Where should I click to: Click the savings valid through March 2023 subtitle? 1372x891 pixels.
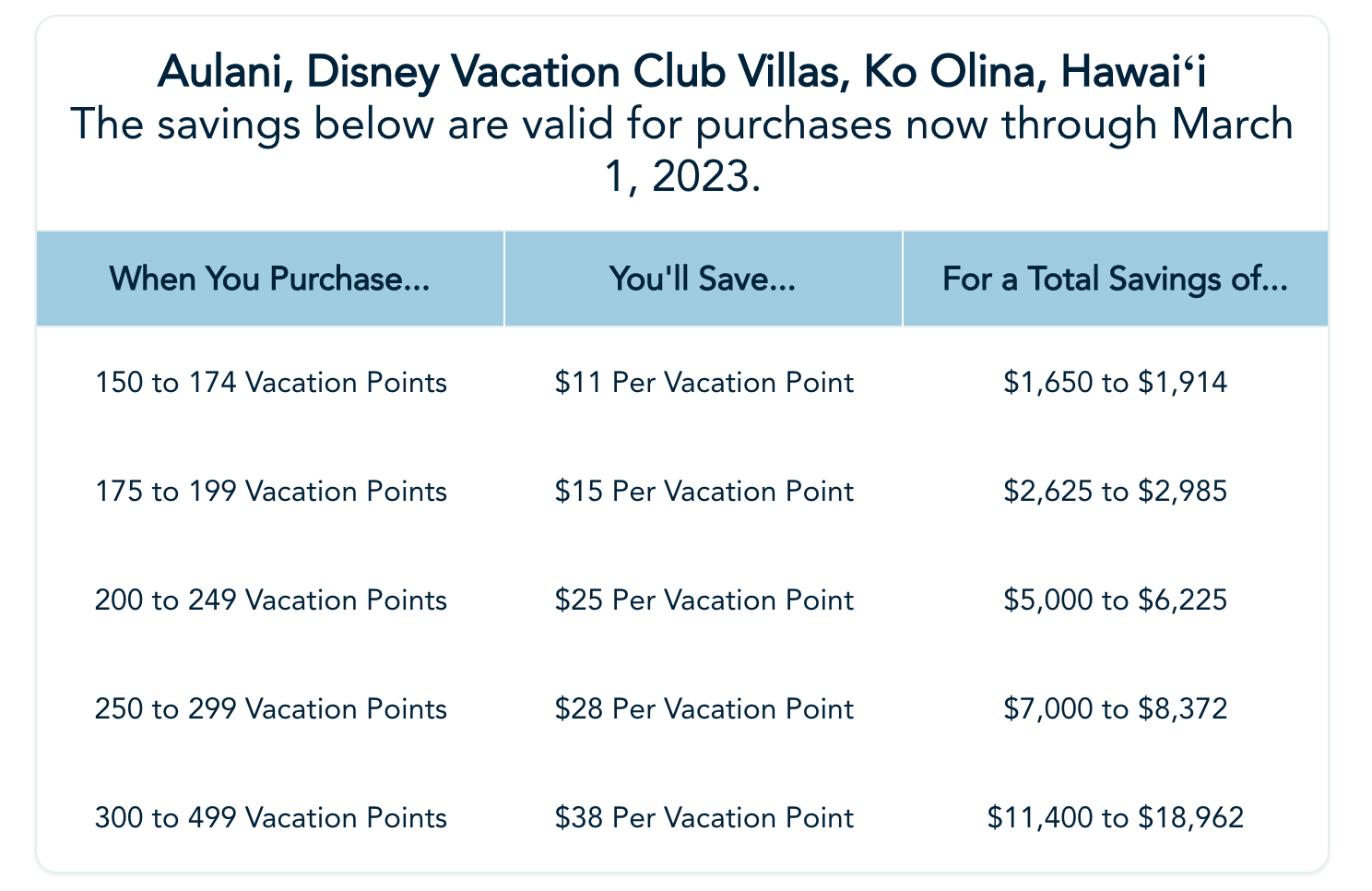point(681,148)
